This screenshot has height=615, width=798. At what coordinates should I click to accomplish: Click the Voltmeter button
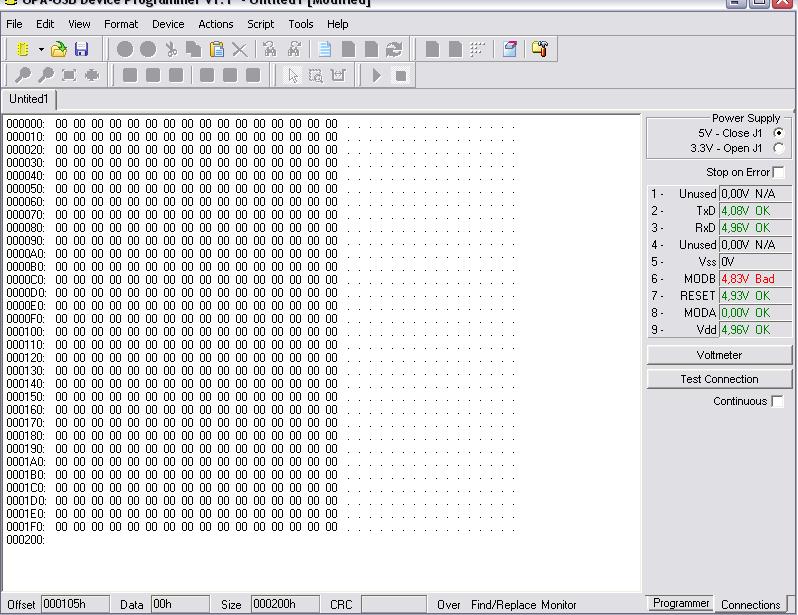pos(719,355)
